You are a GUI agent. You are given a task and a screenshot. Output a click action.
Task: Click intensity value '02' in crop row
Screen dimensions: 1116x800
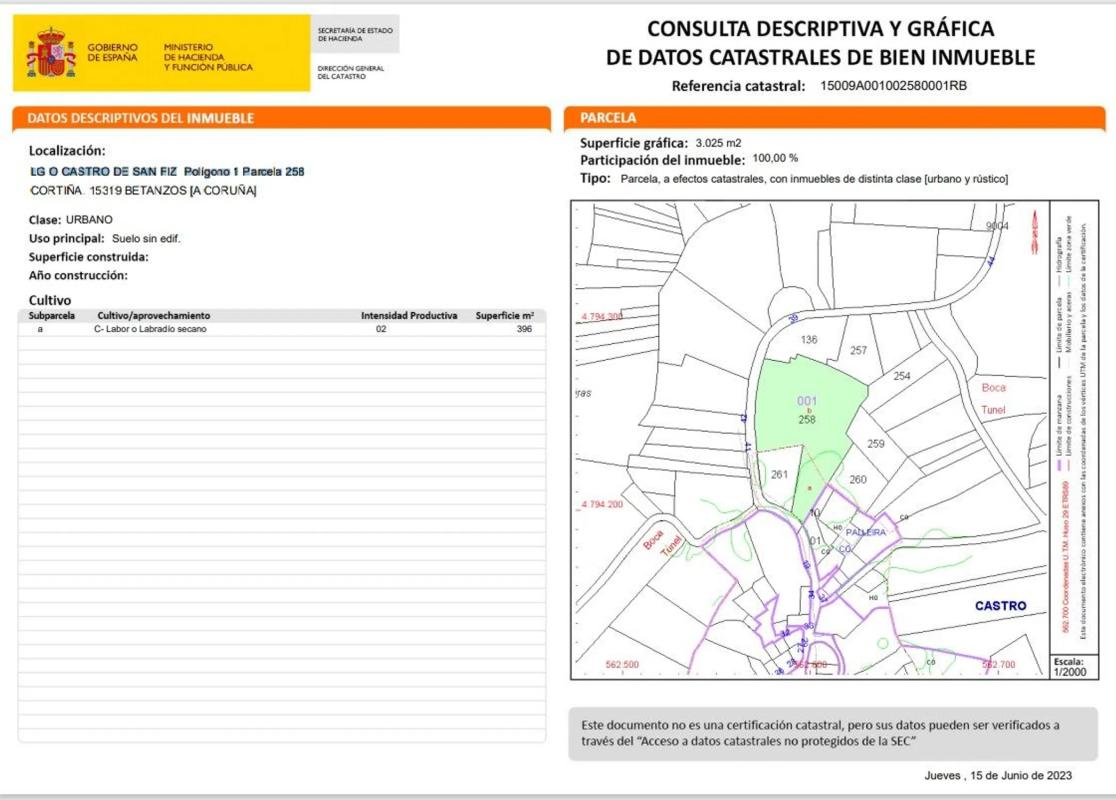[x=381, y=329]
